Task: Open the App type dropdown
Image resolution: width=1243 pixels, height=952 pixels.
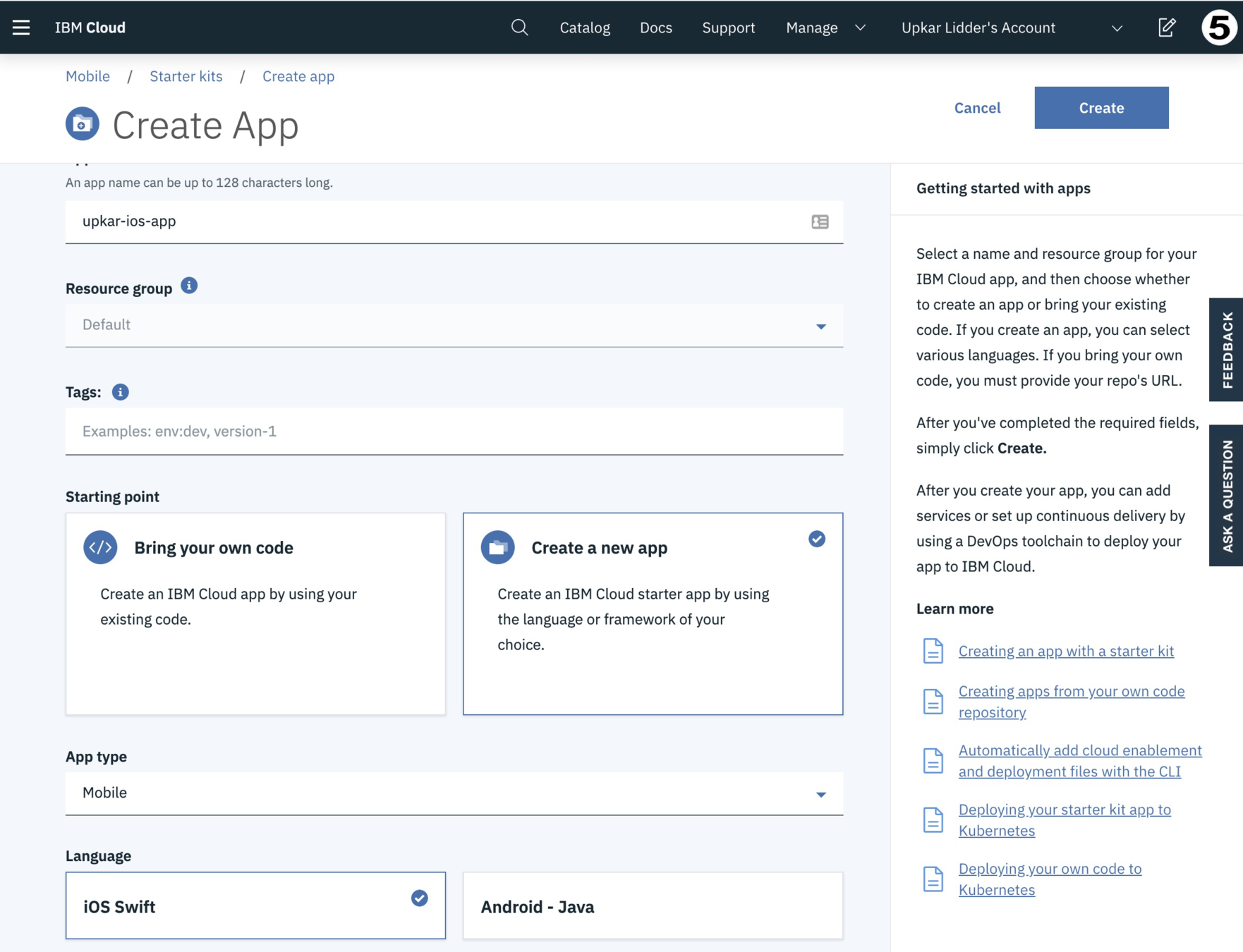Action: pyautogui.click(x=454, y=793)
